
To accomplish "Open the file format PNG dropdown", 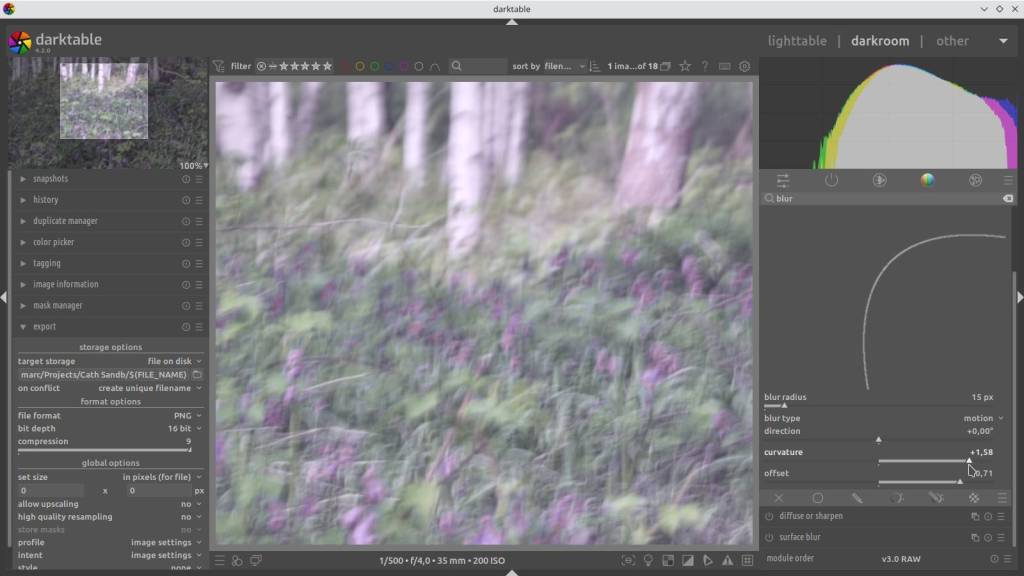I will (x=110, y=416).
